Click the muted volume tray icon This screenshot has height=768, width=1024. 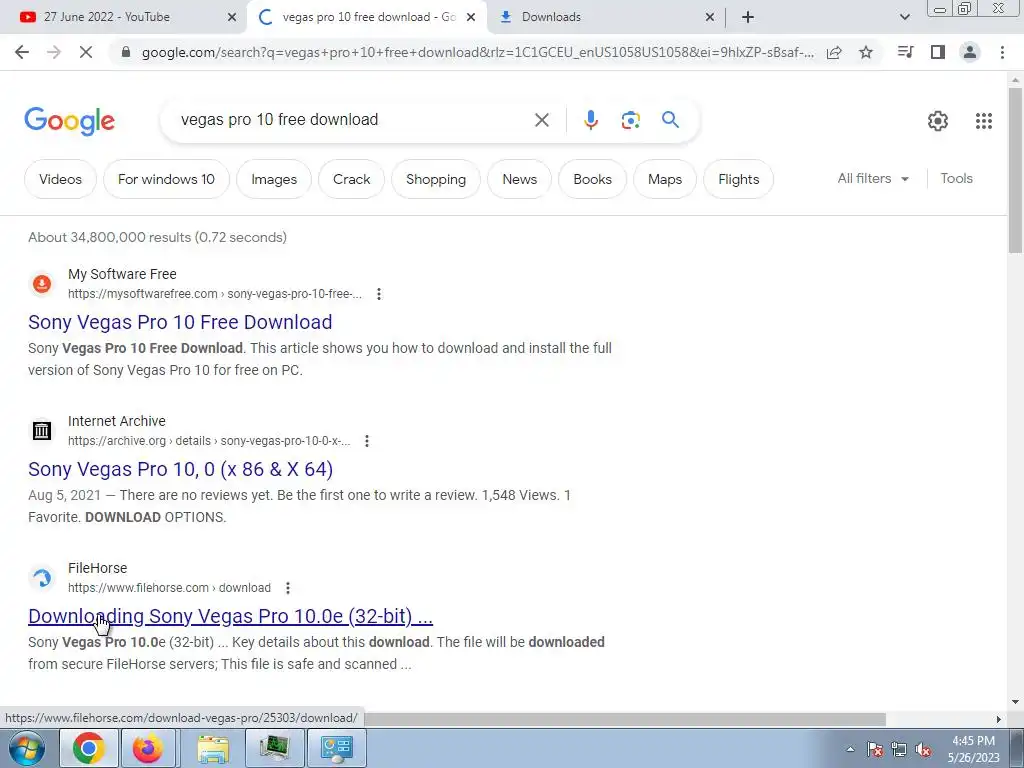click(923, 750)
